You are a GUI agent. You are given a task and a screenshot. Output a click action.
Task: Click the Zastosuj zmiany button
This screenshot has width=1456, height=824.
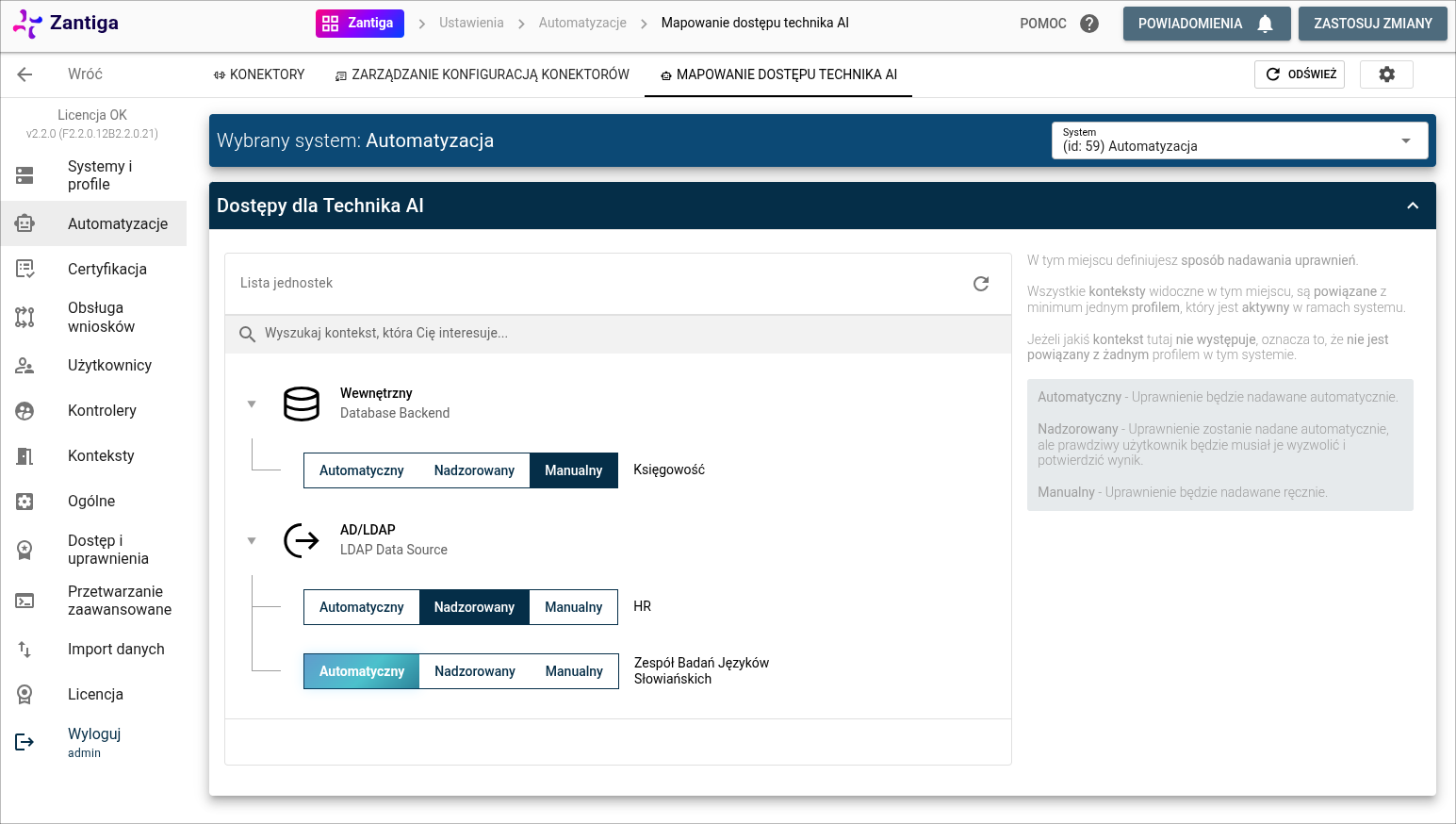[1372, 24]
